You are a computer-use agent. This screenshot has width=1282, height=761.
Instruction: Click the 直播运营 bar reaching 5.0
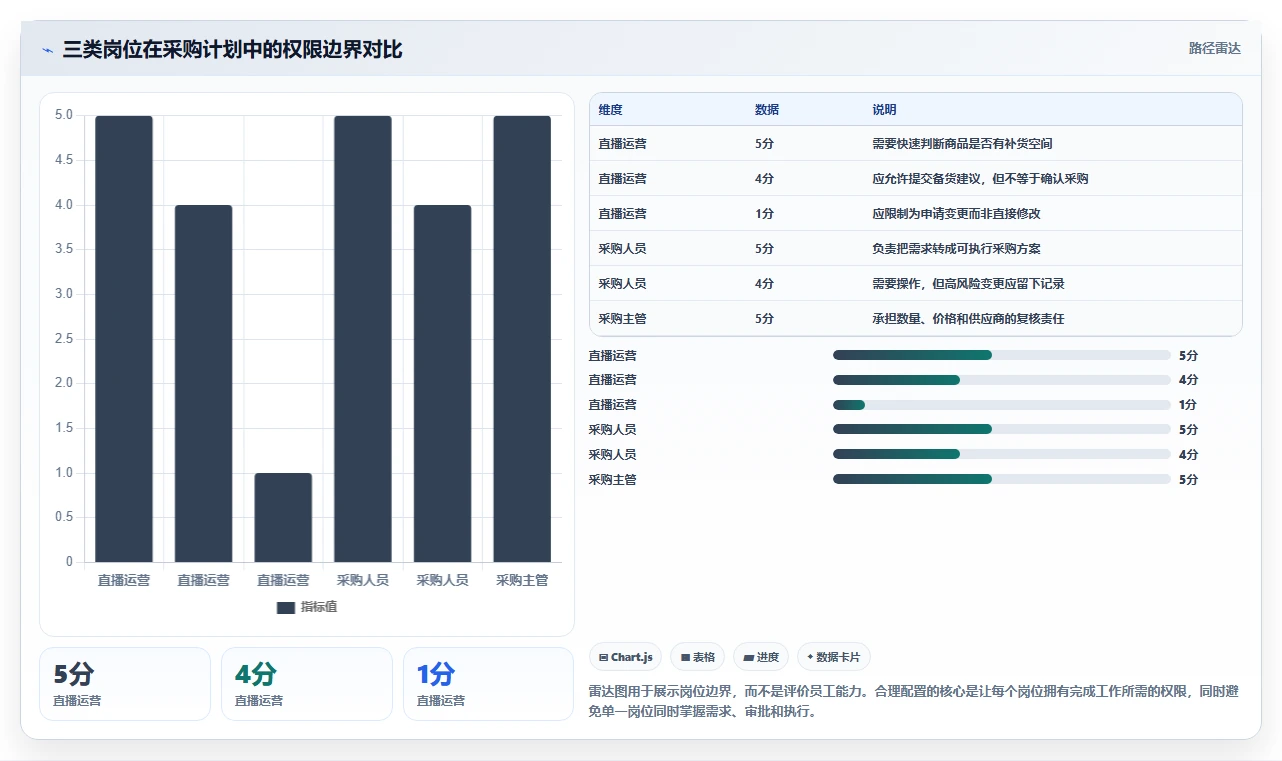124,339
